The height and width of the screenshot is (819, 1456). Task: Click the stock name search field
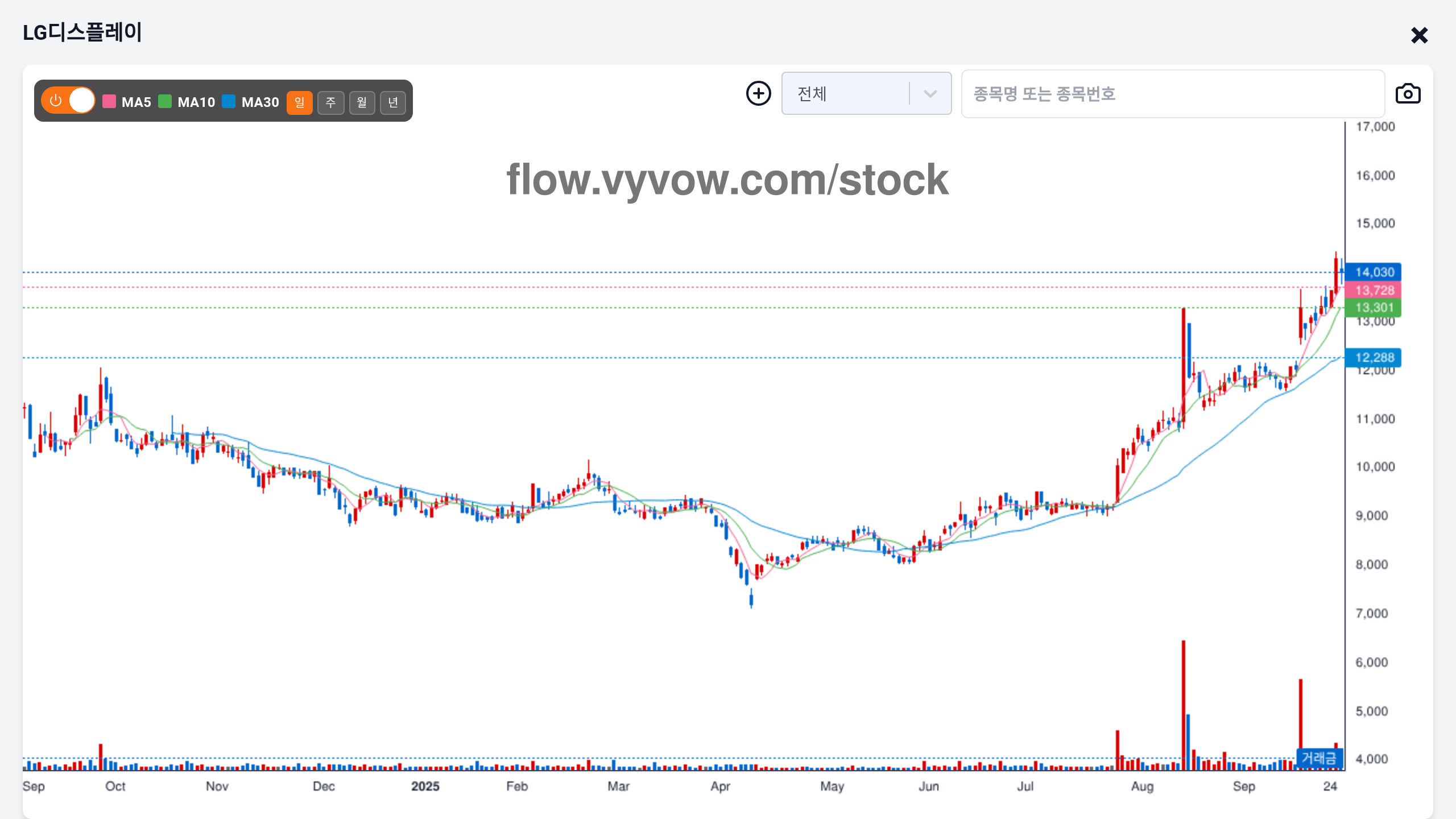click(x=1172, y=94)
